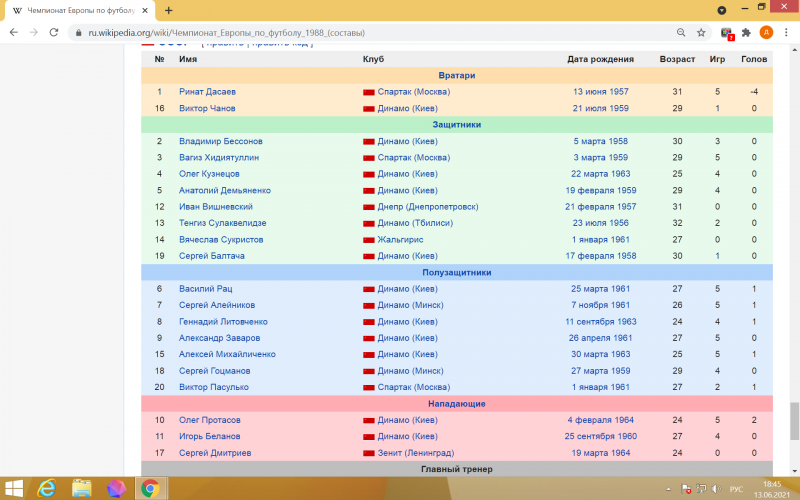Open the Защитники section link
The width and height of the screenshot is (800, 500).
point(457,124)
